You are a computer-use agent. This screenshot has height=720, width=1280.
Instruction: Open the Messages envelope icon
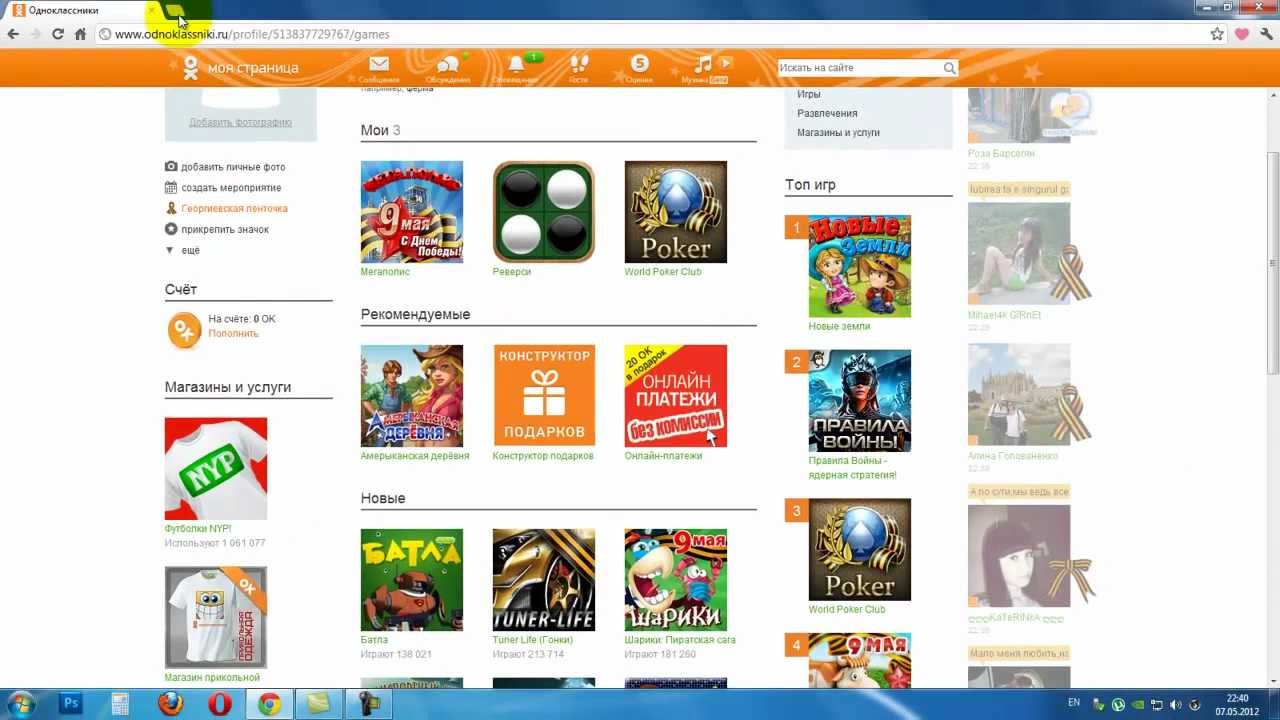[378, 64]
